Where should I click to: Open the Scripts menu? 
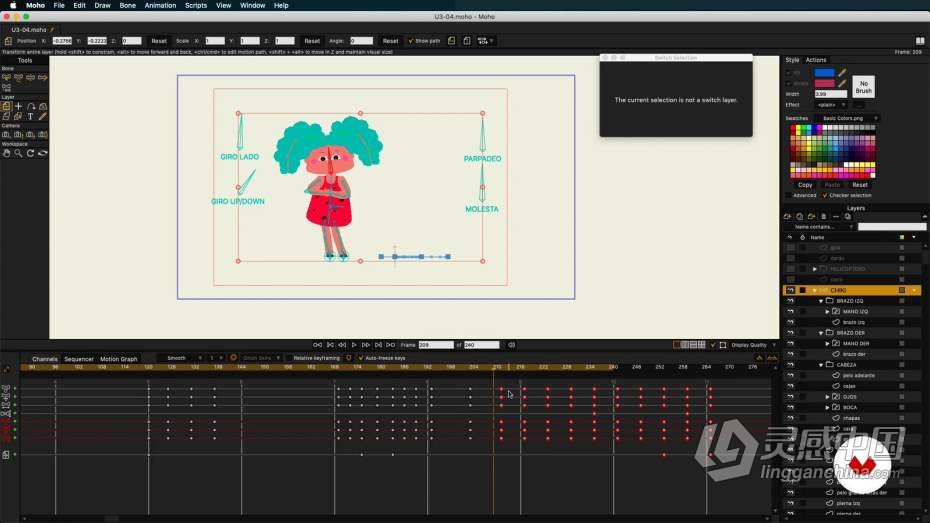(196, 5)
